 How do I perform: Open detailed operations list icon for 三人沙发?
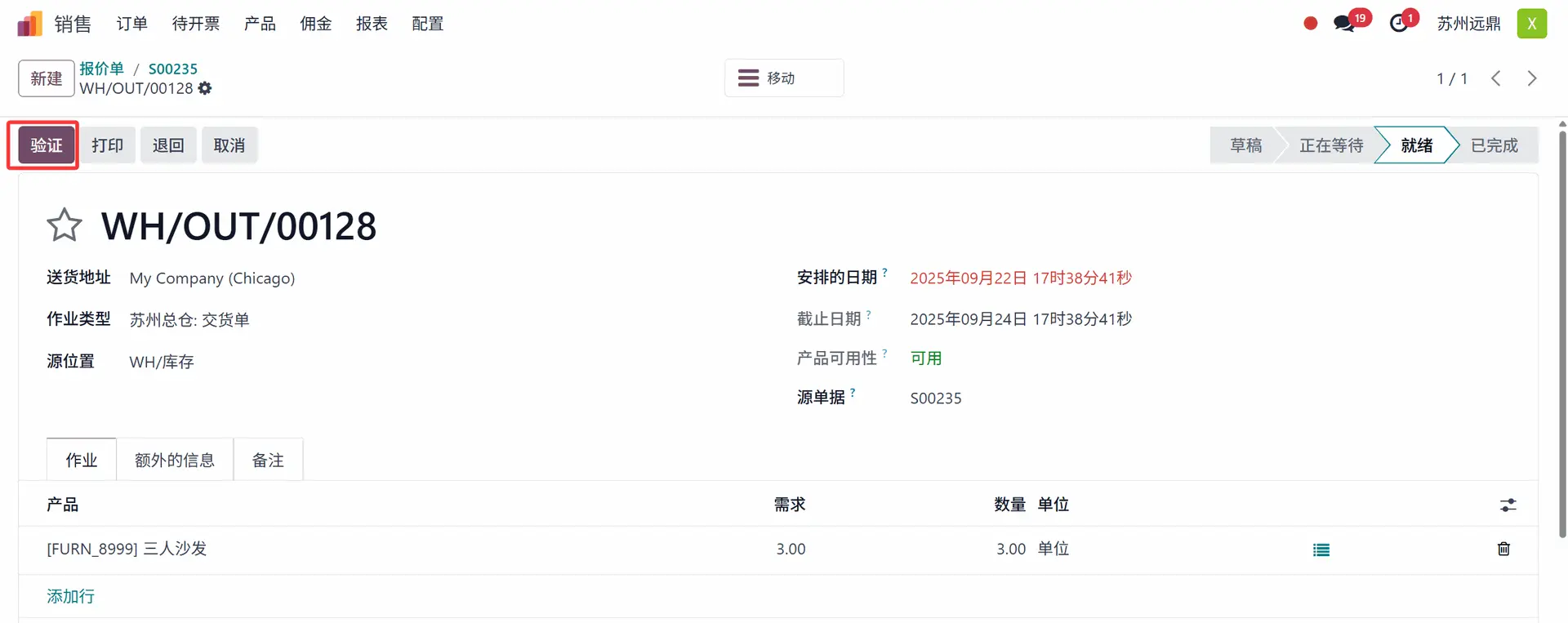[x=1321, y=550]
